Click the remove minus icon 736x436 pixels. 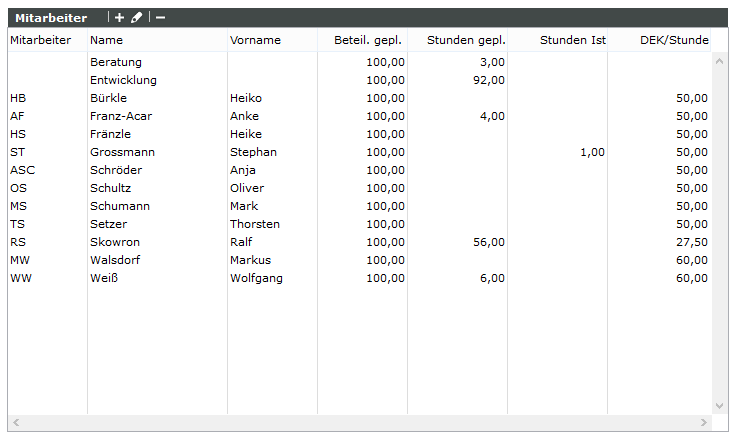click(160, 17)
